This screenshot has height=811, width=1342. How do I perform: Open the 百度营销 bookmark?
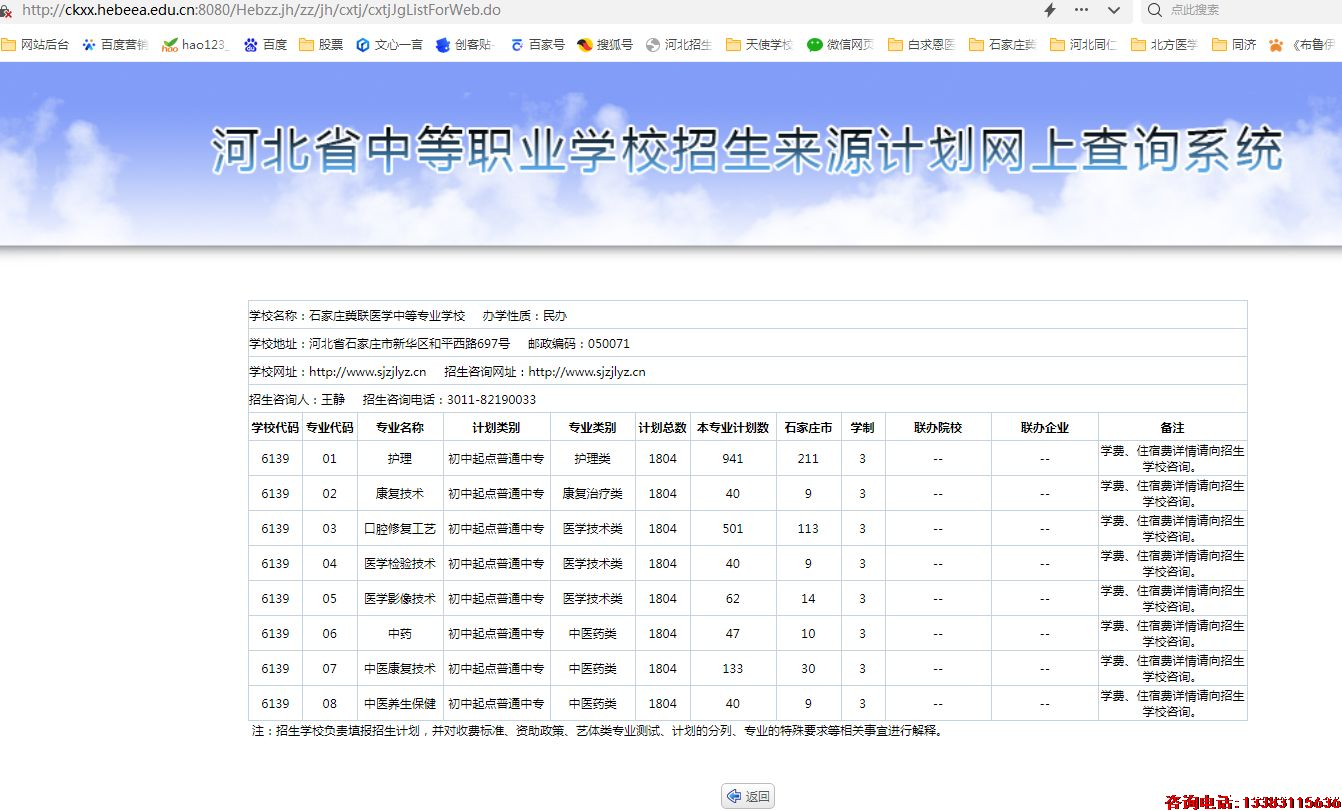[x=115, y=45]
